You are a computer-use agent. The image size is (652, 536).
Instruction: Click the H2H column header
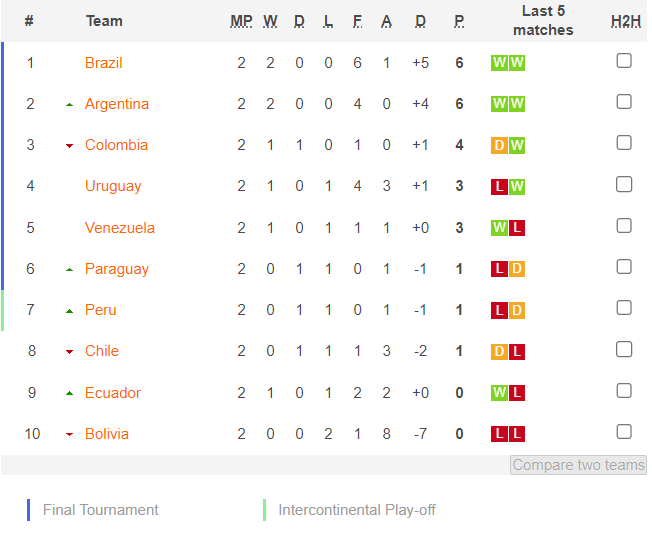point(626,21)
